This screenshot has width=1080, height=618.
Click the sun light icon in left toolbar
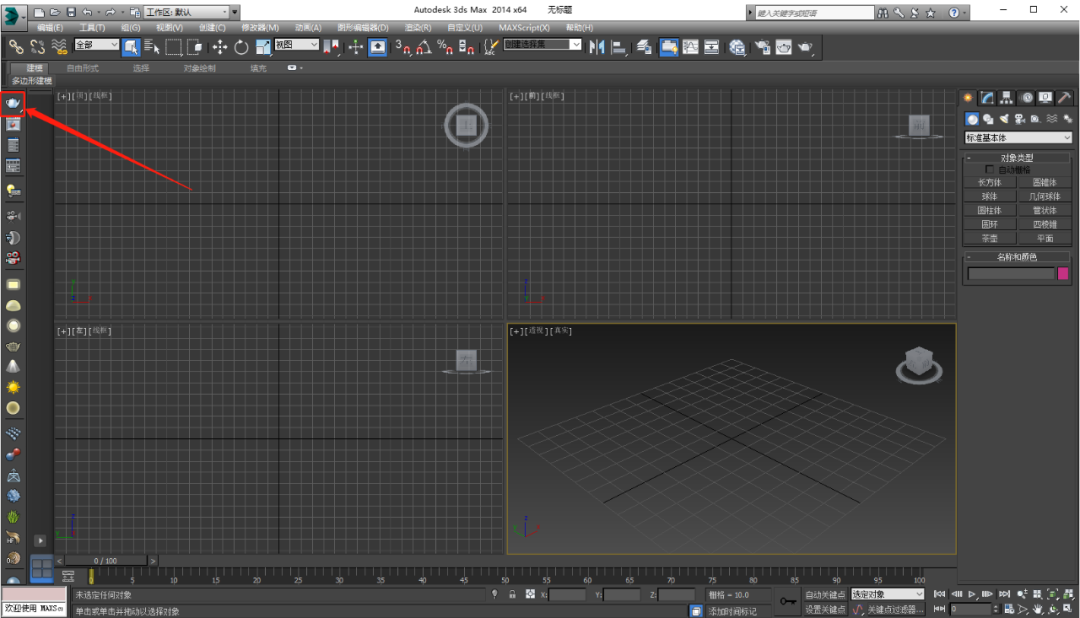(x=13, y=387)
